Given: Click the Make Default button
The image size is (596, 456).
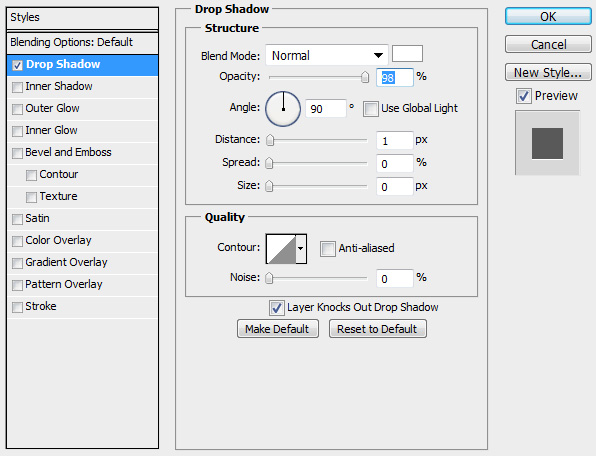Looking at the screenshot, I should coord(277,329).
